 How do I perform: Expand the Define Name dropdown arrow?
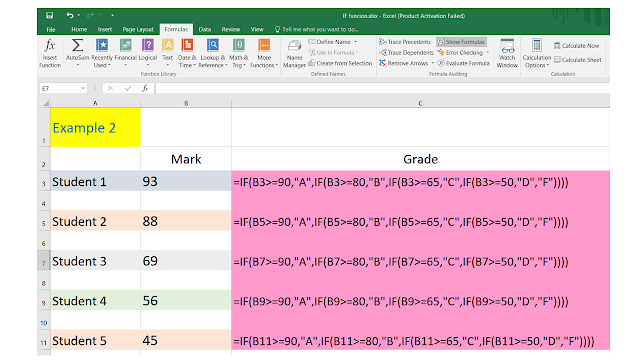[x=356, y=42]
